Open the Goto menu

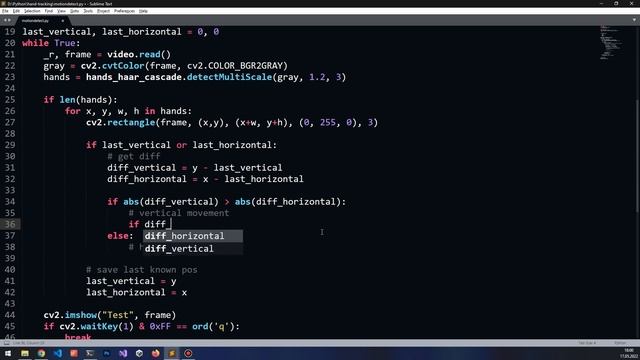(74, 11)
